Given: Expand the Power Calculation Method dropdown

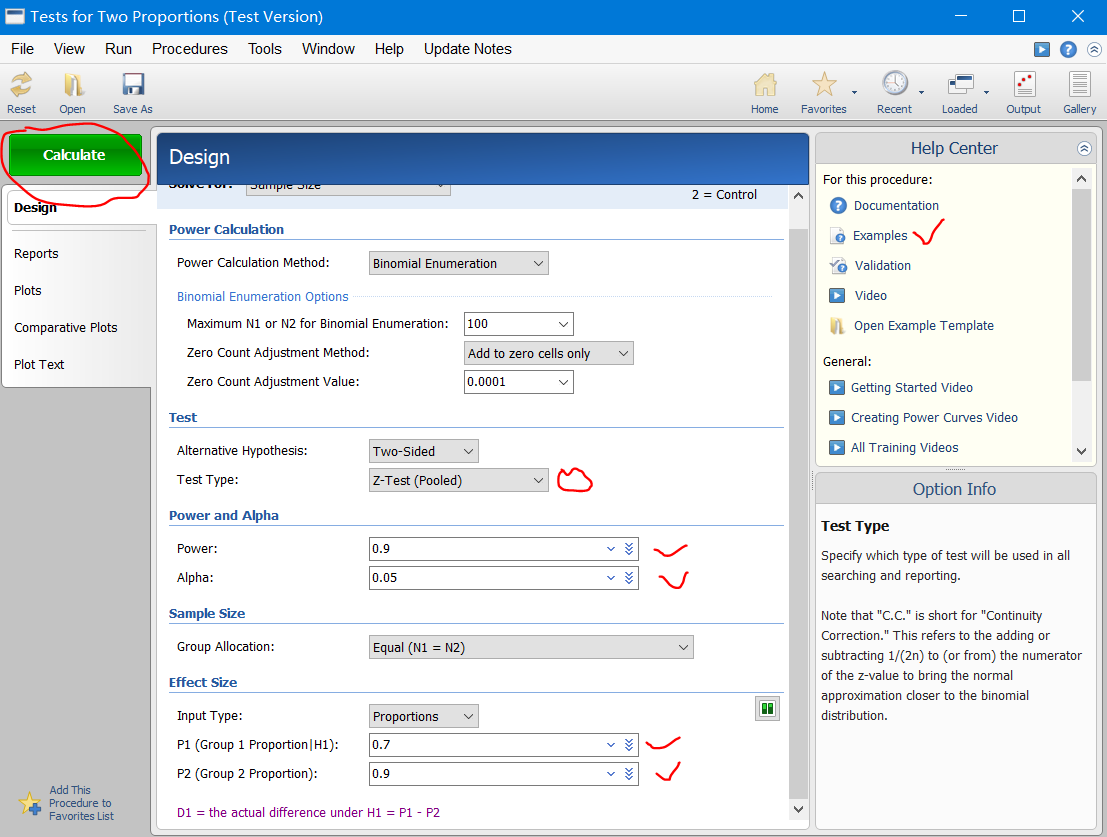Looking at the screenshot, I should pyautogui.click(x=459, y=263).
